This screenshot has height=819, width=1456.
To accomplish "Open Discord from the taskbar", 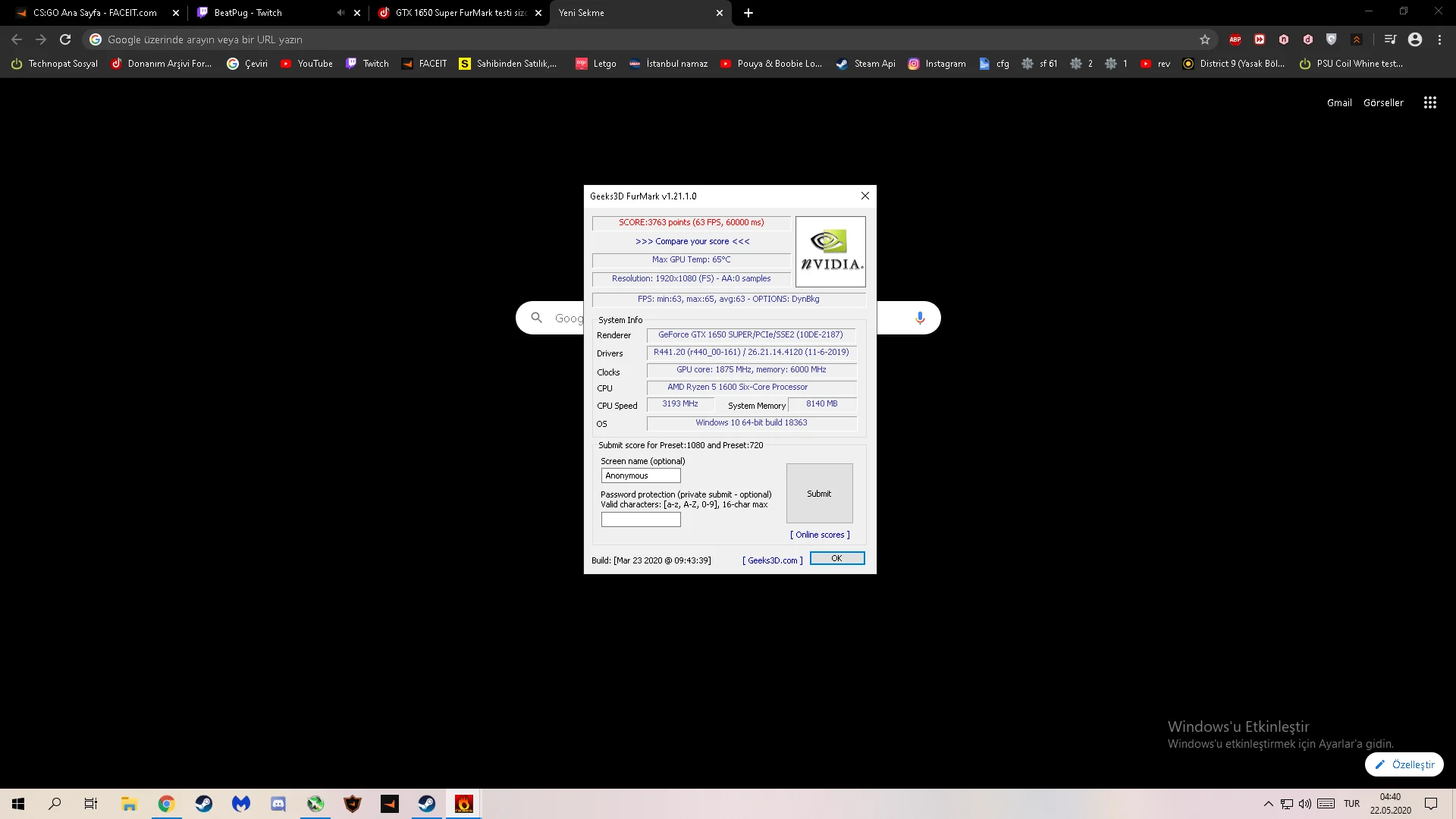I will click(278, 803).
